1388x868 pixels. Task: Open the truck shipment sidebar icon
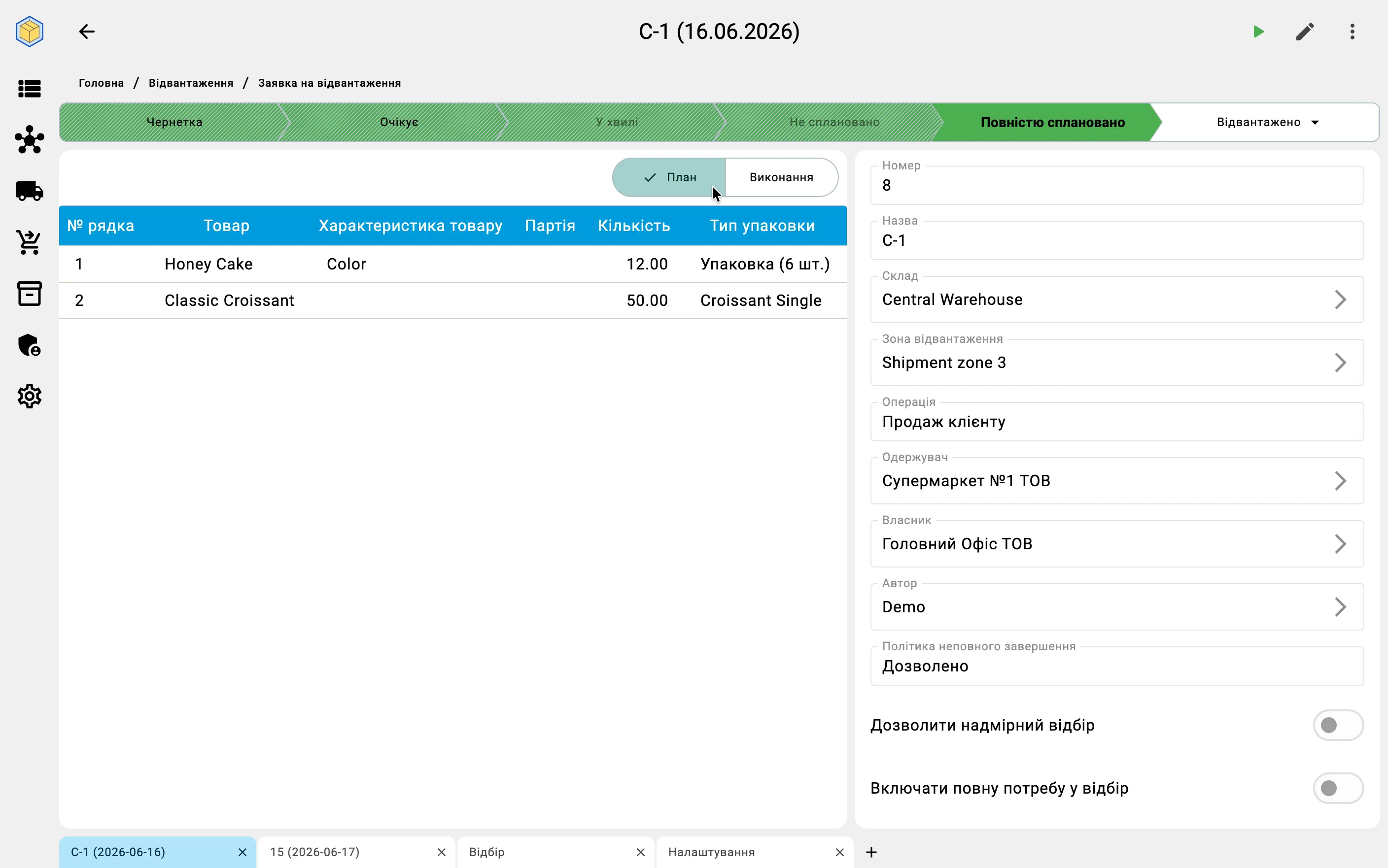coord(29,191)
